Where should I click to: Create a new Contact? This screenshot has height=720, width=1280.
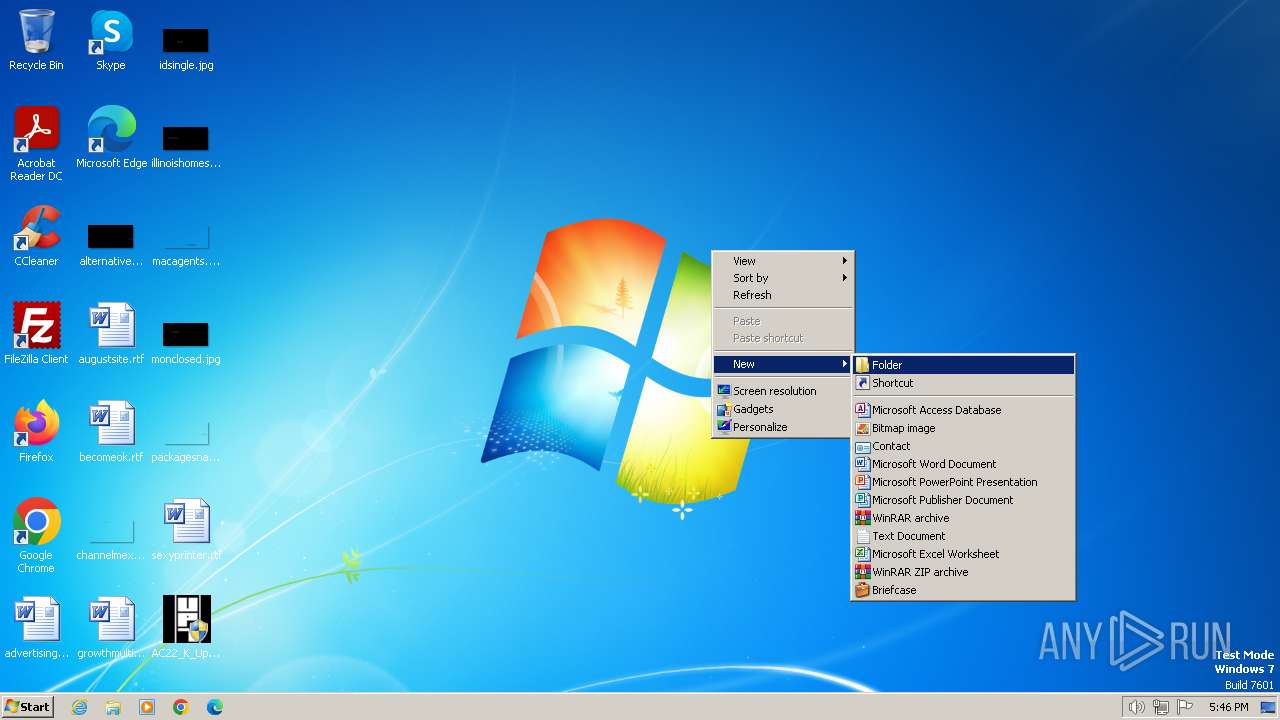(964, 446)
